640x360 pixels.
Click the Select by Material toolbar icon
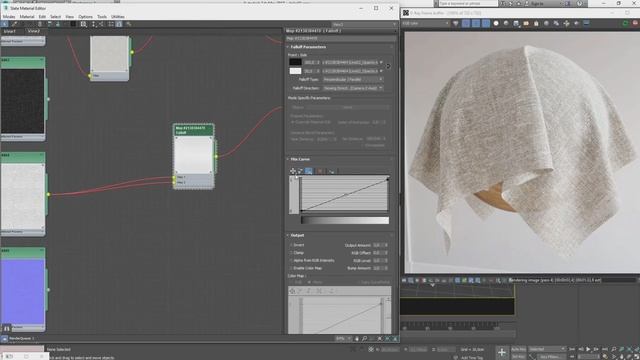(x=129, y=24)
